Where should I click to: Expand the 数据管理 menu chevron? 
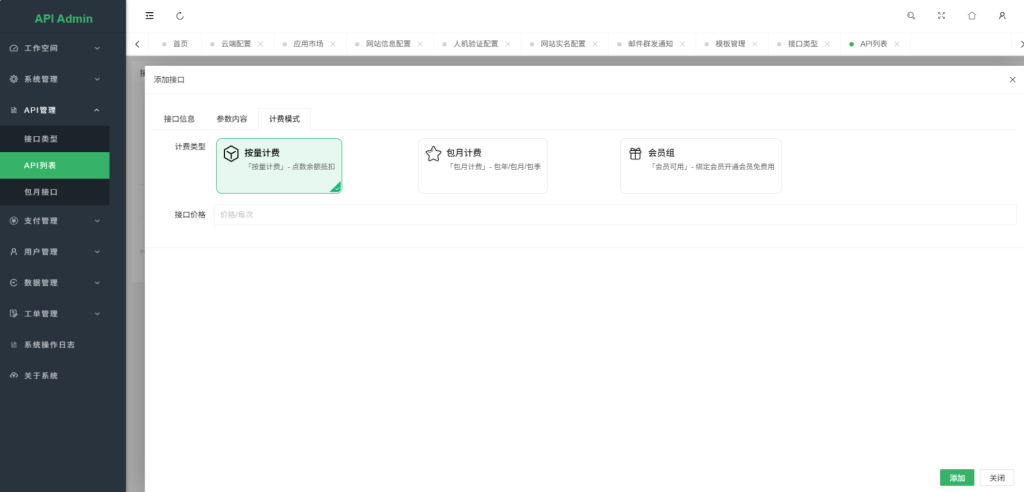click(x=97, y=283)
